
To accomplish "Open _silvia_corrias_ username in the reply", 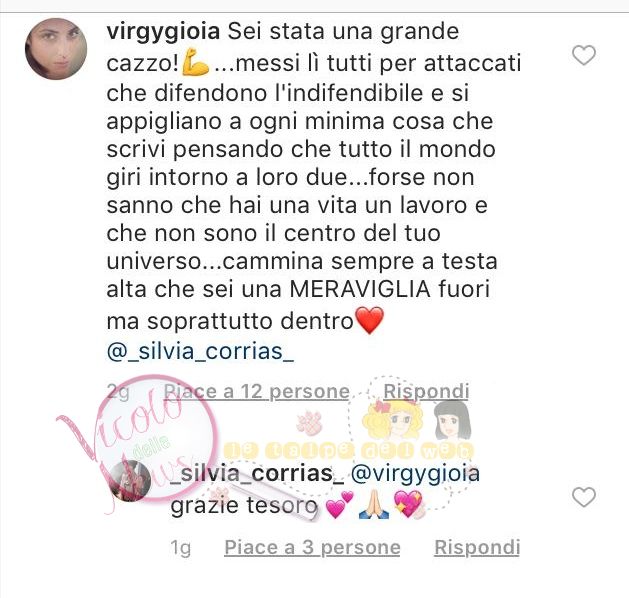I will tap(258, 474).
